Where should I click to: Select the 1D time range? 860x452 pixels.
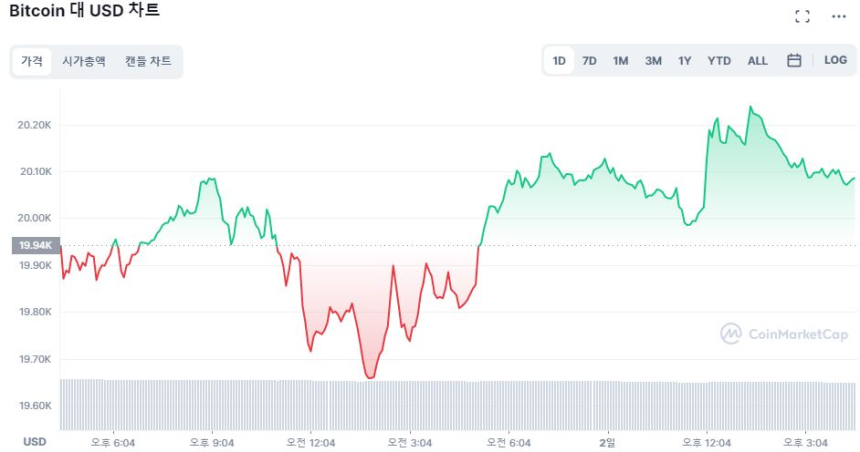(559, 61)
